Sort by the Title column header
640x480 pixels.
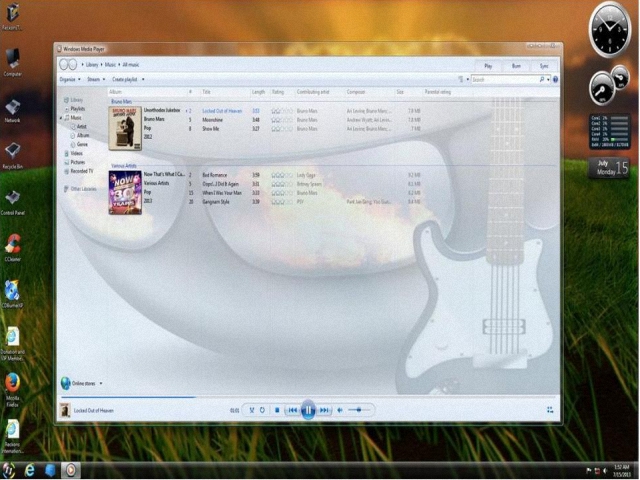point(207,92)
